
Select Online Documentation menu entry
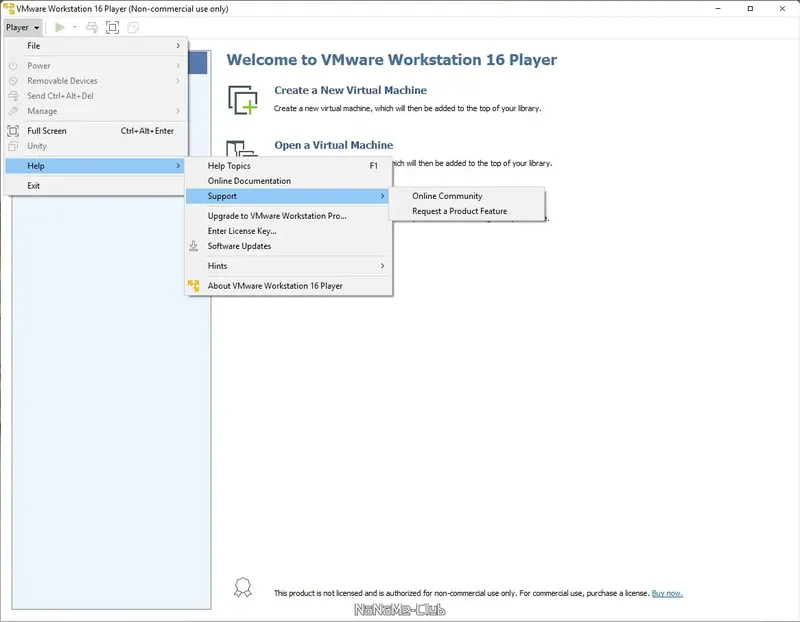(x=289, y=181)
